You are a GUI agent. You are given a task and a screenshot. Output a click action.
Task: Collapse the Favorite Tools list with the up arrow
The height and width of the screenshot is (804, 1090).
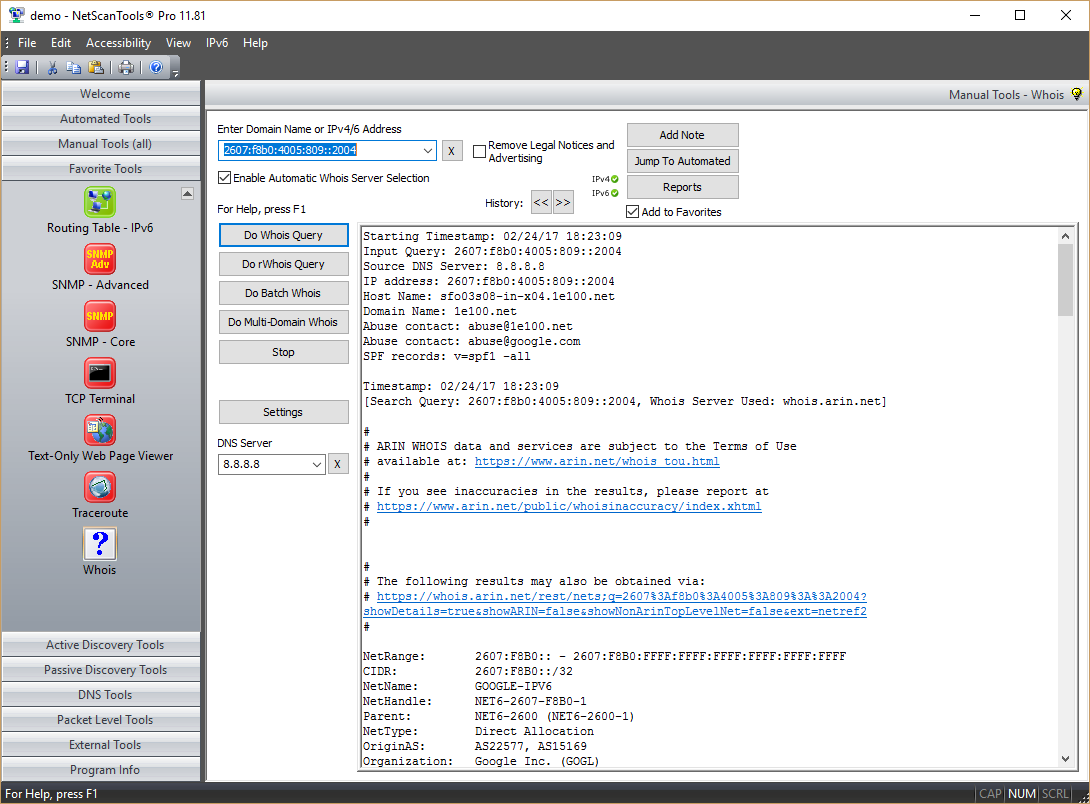coord(187,193)
